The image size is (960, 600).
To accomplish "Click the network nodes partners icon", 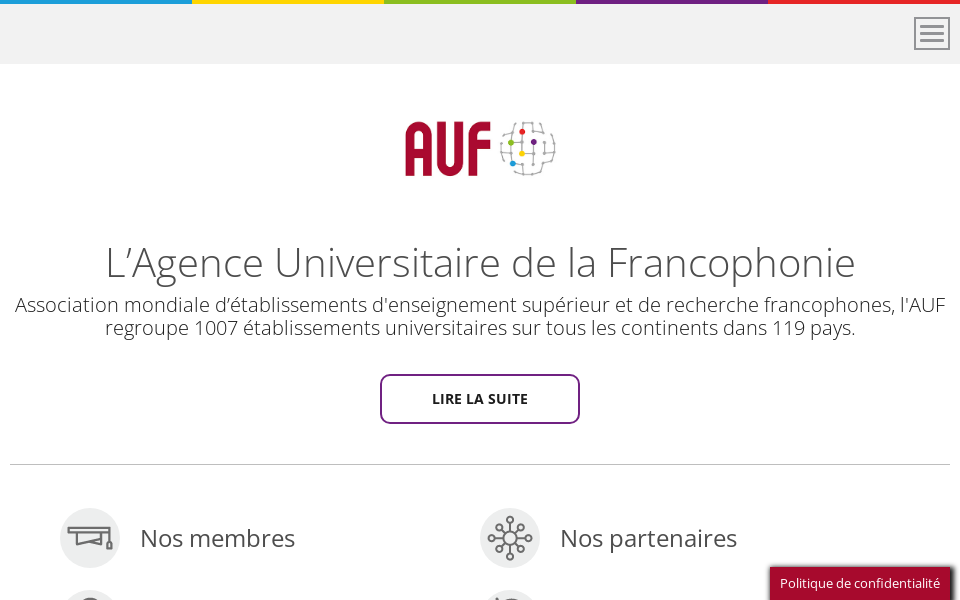I will point(510,538).
